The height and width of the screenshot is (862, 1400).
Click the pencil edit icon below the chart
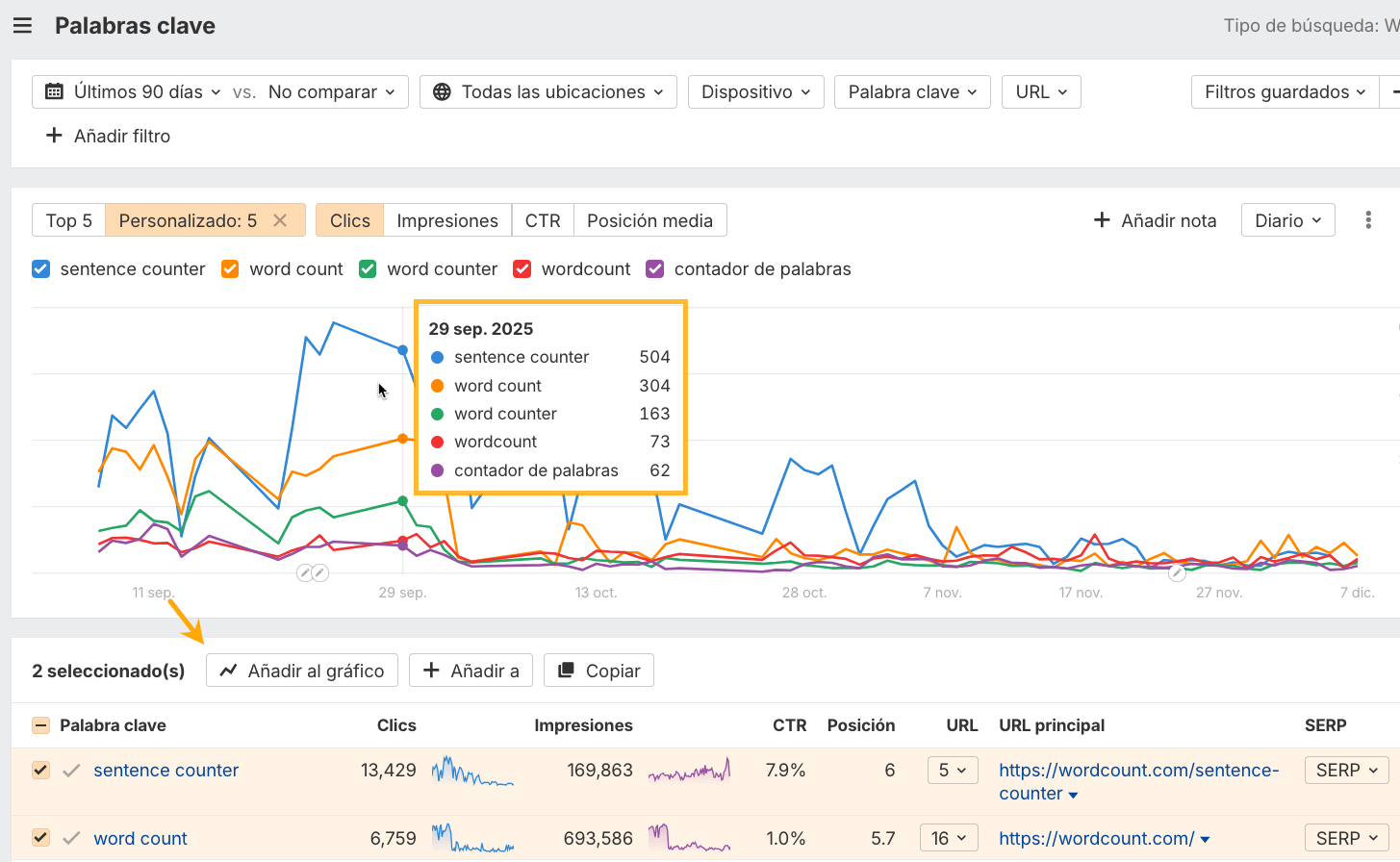304,572
